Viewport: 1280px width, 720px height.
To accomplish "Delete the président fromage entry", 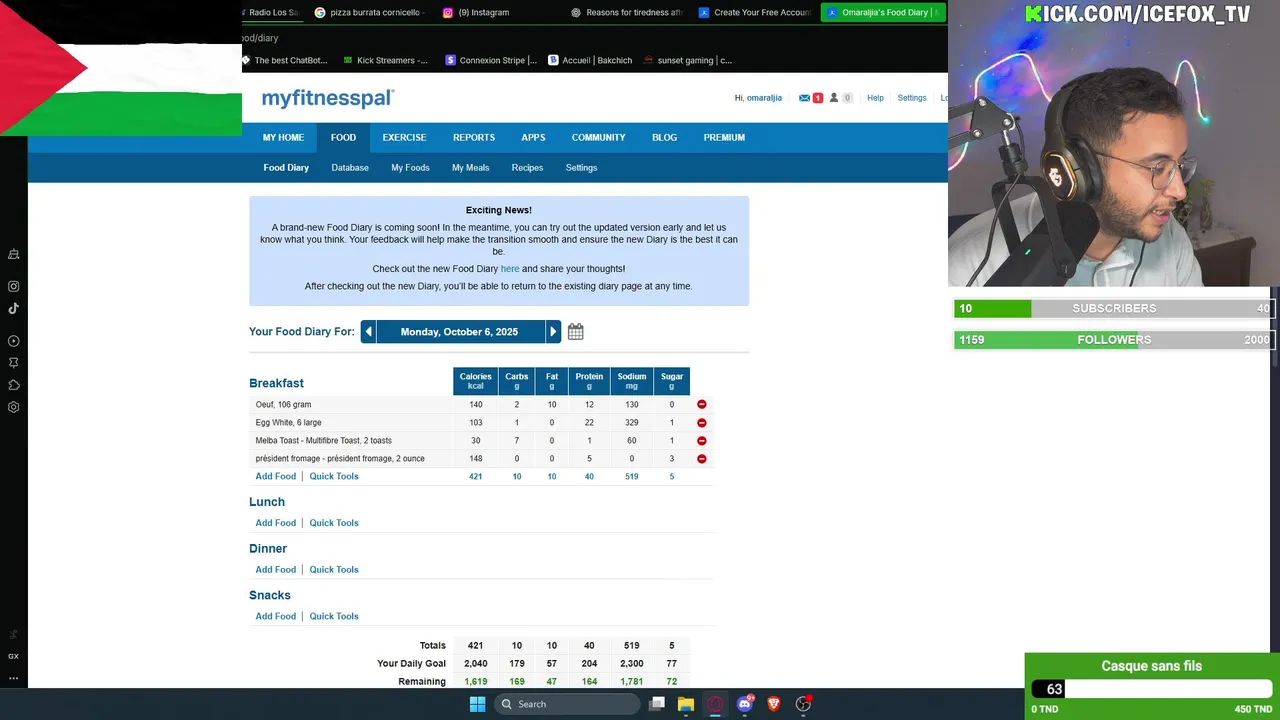I will pos(701,459).
